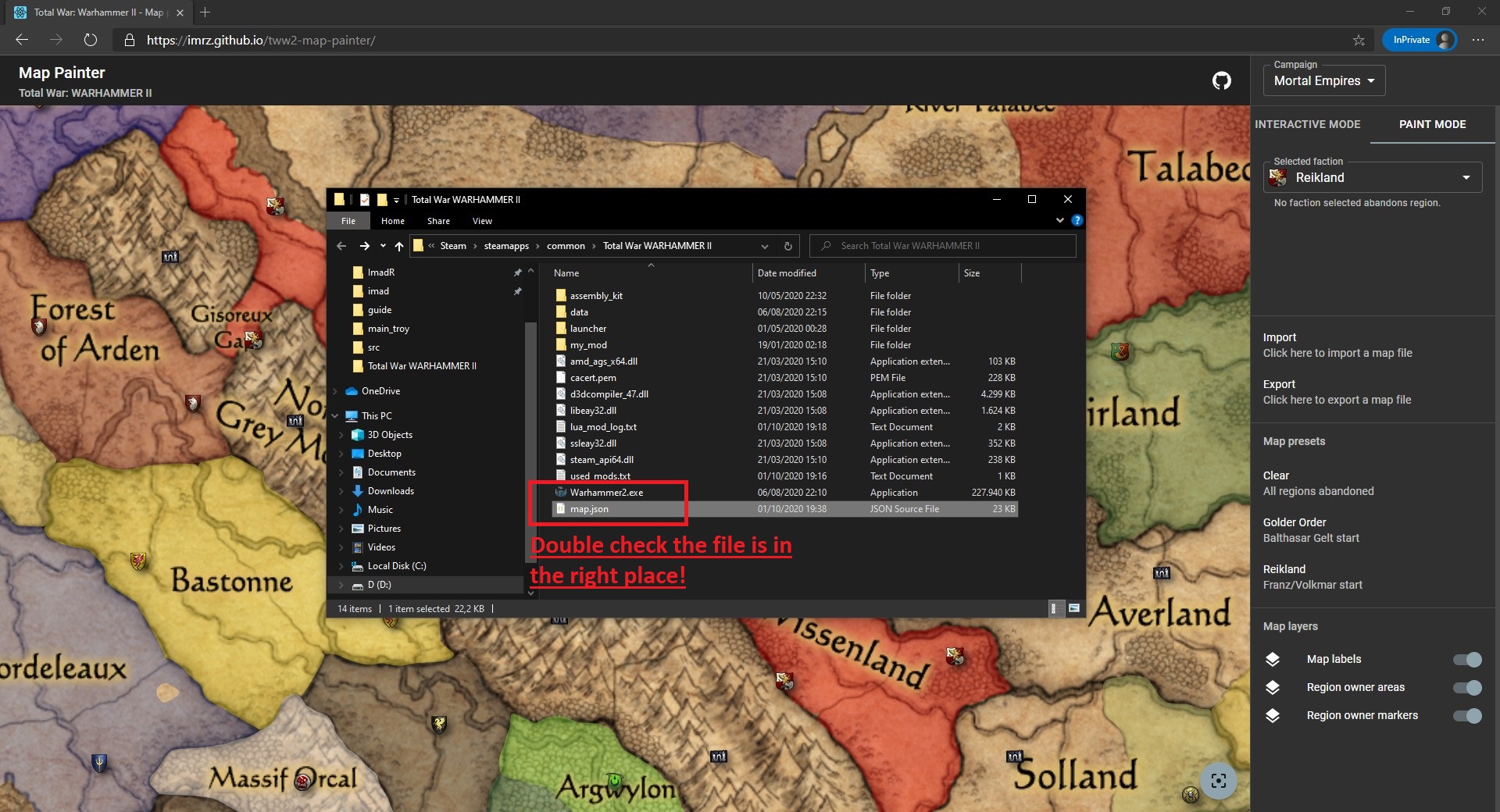Screen dimensions: 1500x812
Task: Click the shield marker left of Bastonne
Action: tap(139, 561)
